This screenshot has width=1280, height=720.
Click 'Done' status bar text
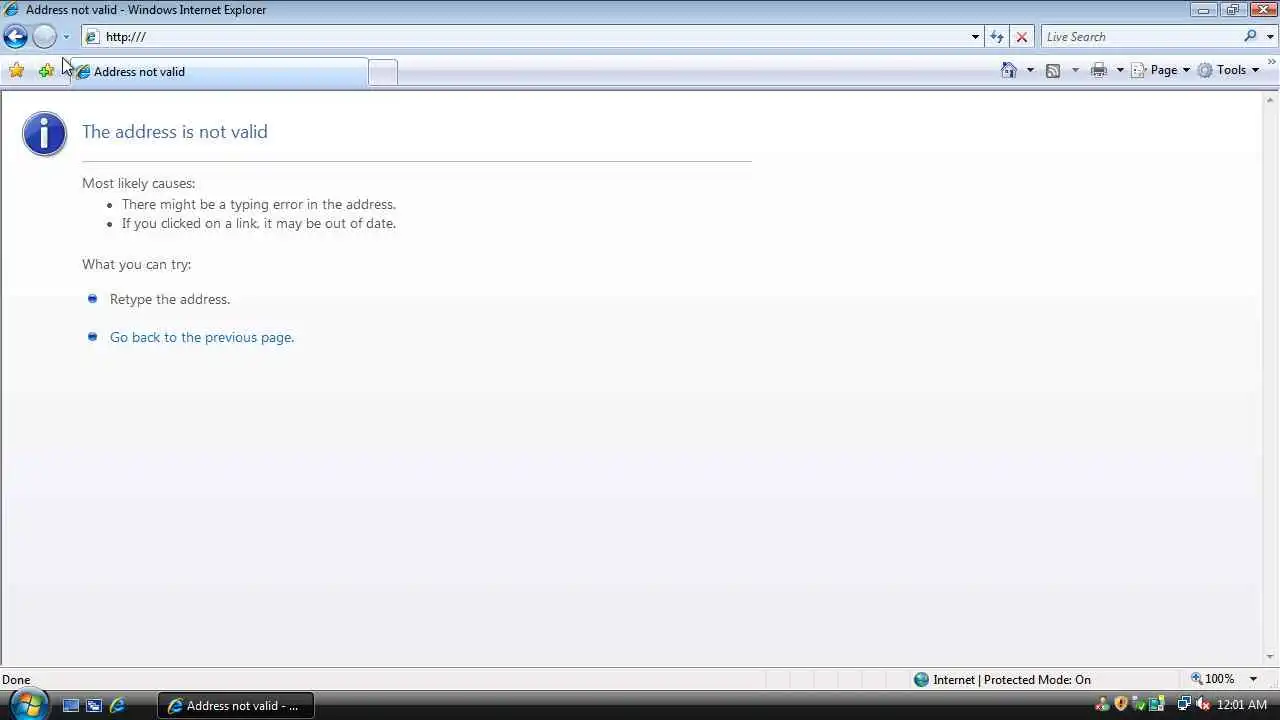point(16,680)
